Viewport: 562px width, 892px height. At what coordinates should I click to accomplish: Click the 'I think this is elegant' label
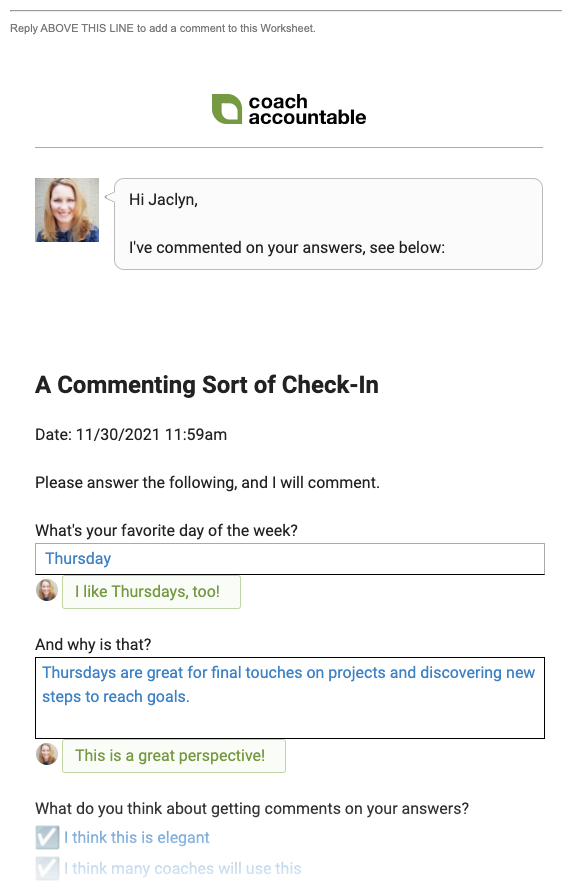pos(137,837)
